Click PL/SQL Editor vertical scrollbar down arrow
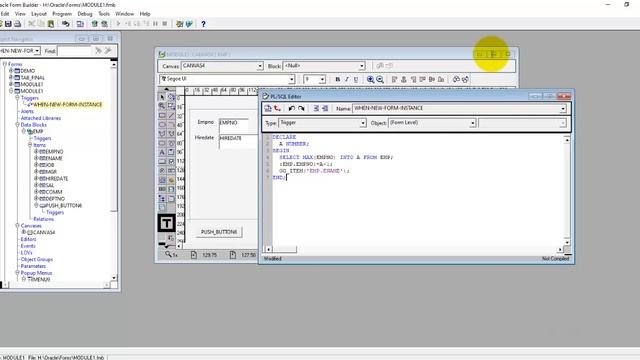Image resolution: width=640 pixels, height=360 pixels. [567, 242]
